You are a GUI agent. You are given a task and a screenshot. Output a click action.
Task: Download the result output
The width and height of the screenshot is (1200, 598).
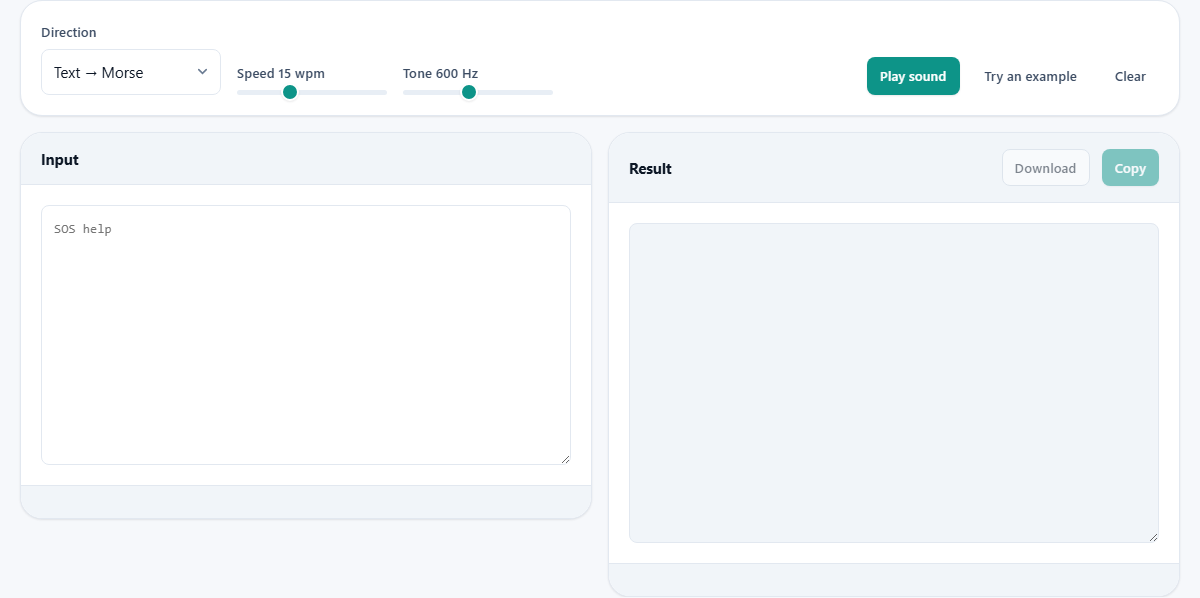click(x=1045, y=168)
